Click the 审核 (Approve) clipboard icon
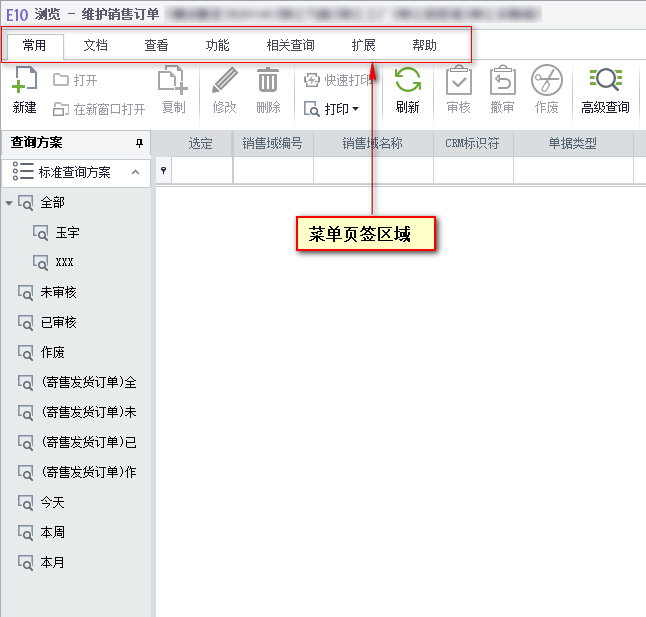 [458, 82]
